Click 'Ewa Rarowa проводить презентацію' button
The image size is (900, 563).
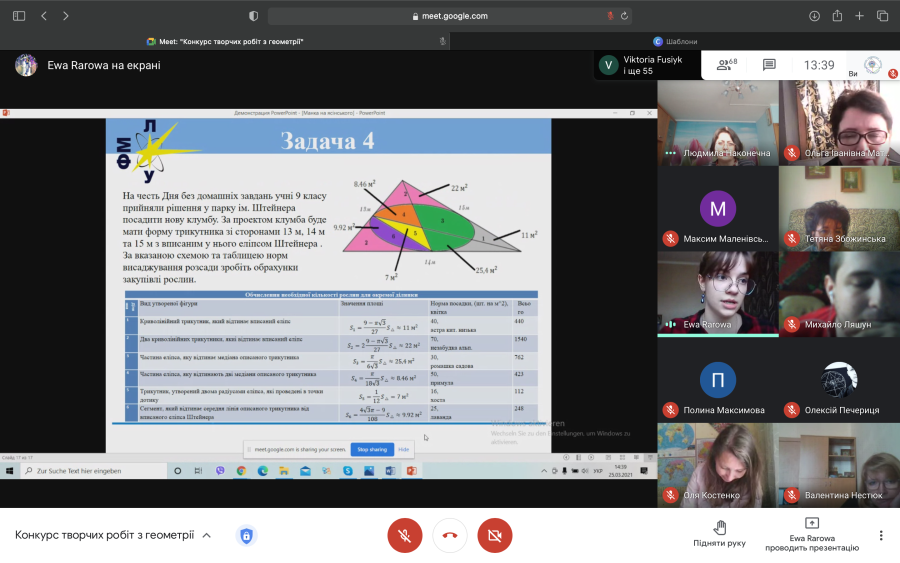(812, 534)
